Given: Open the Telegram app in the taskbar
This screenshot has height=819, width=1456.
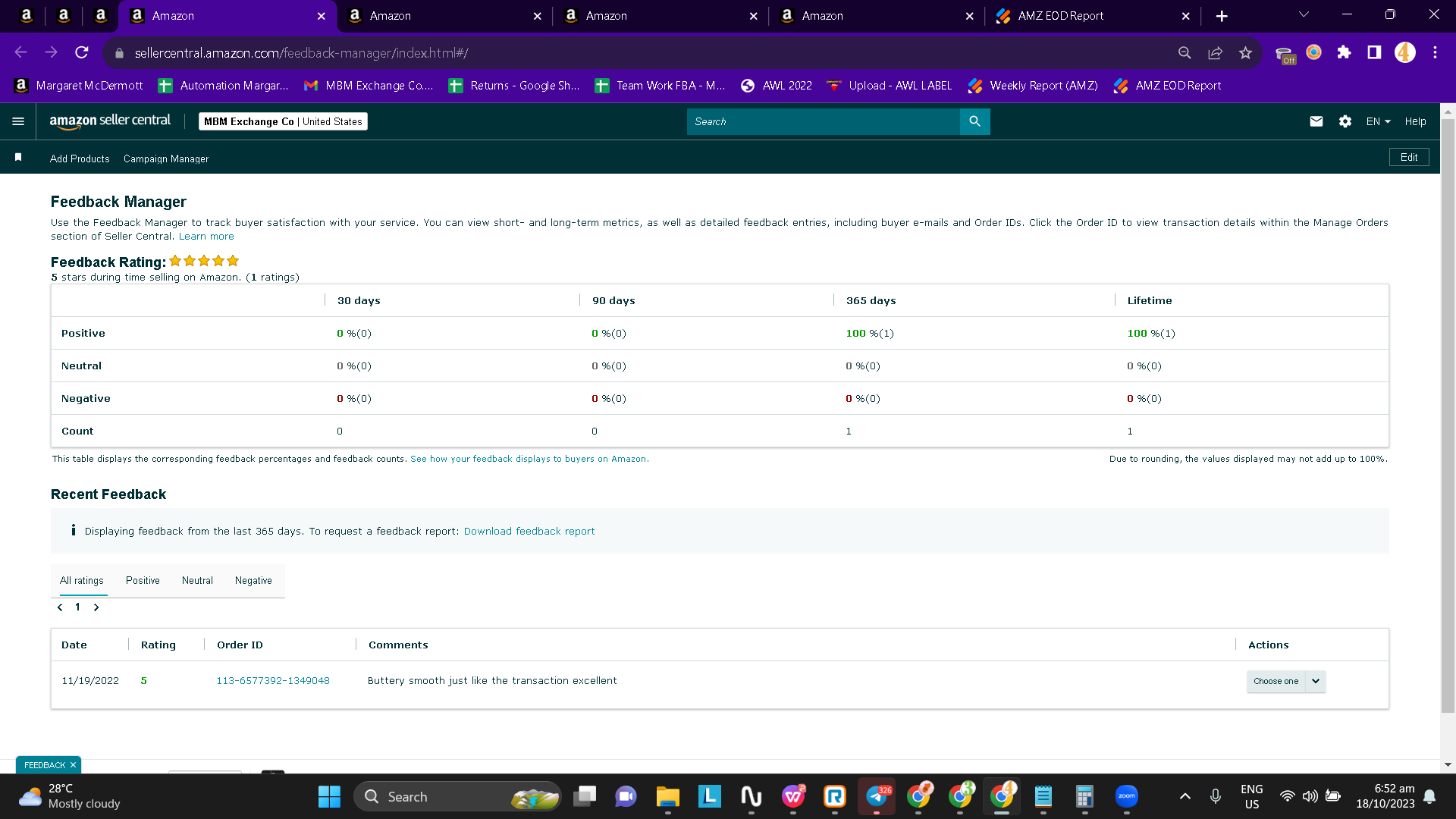Looking at the screenshot, I should (877, 797).
